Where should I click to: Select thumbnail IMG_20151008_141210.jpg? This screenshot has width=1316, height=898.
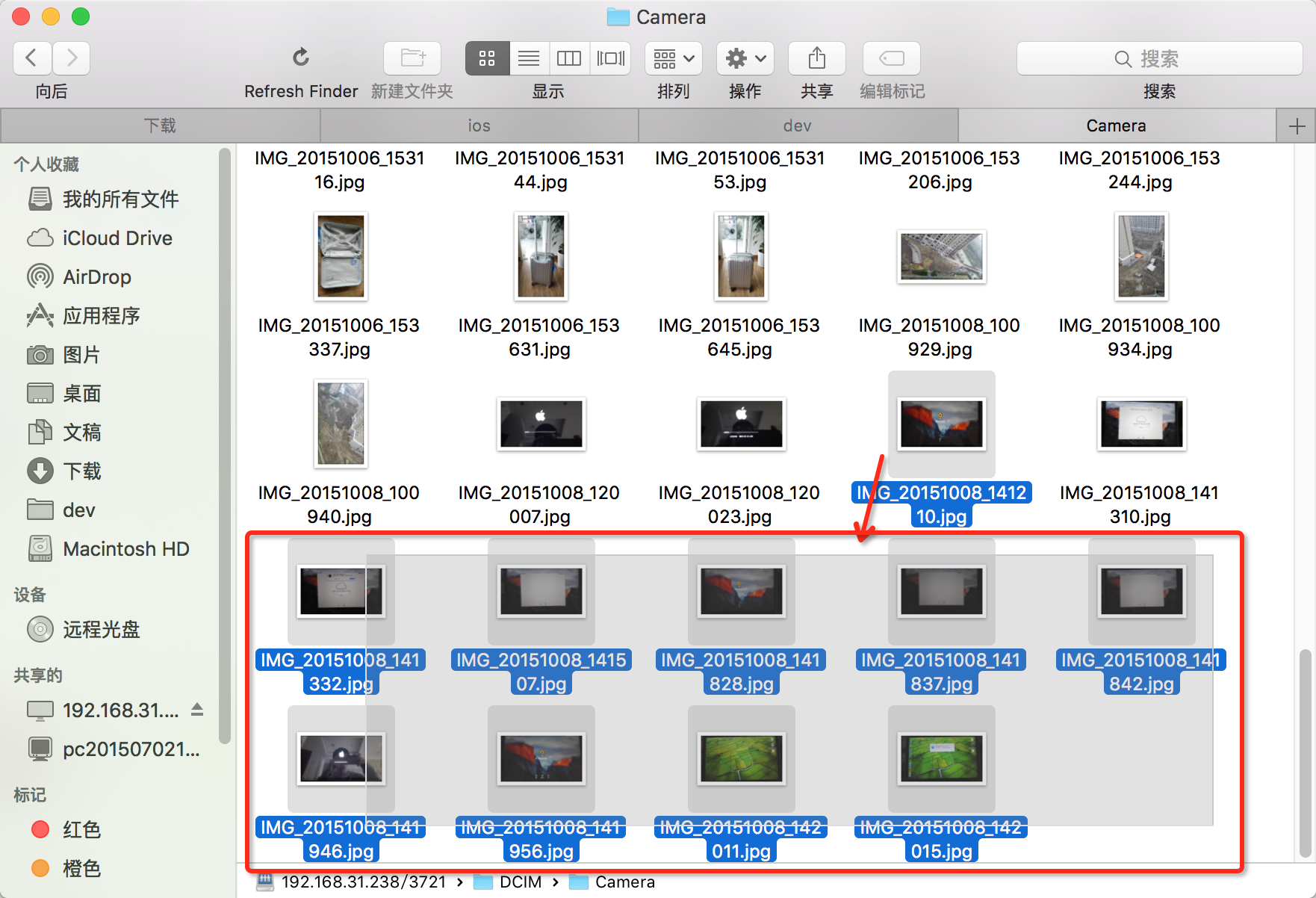[941, 424]
